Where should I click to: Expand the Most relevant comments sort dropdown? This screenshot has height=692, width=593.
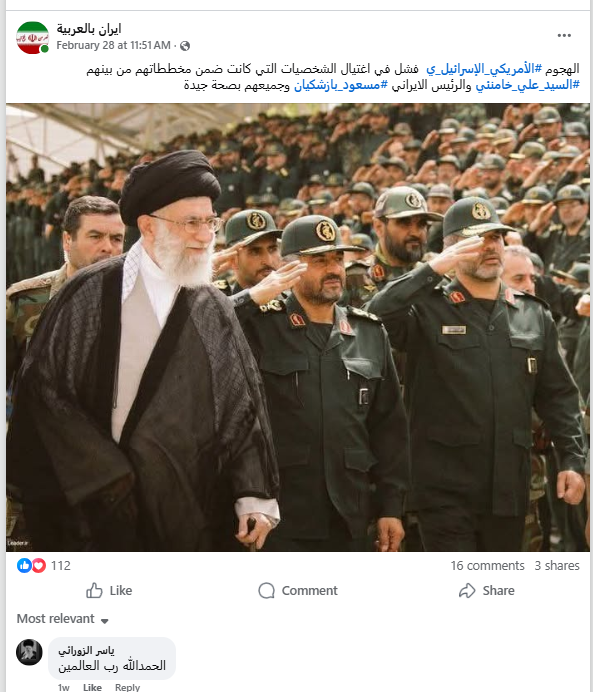63,619
